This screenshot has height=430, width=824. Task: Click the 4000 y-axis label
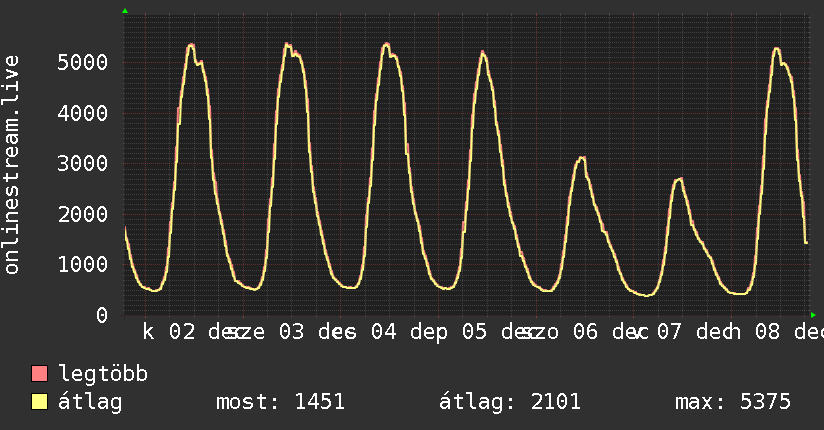click(83, 113)
